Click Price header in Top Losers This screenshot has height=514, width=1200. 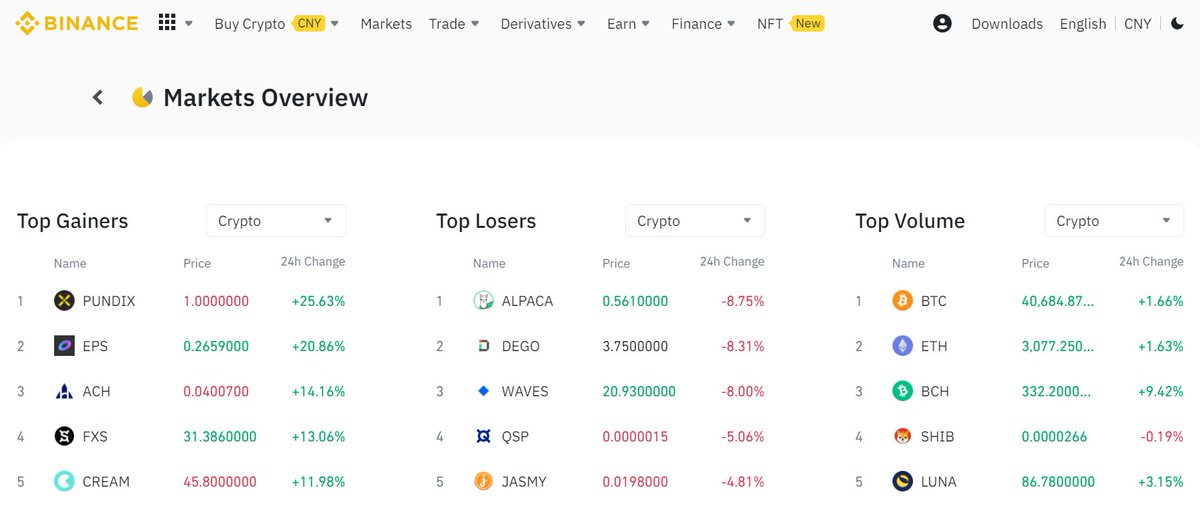[x=616, y=263]
